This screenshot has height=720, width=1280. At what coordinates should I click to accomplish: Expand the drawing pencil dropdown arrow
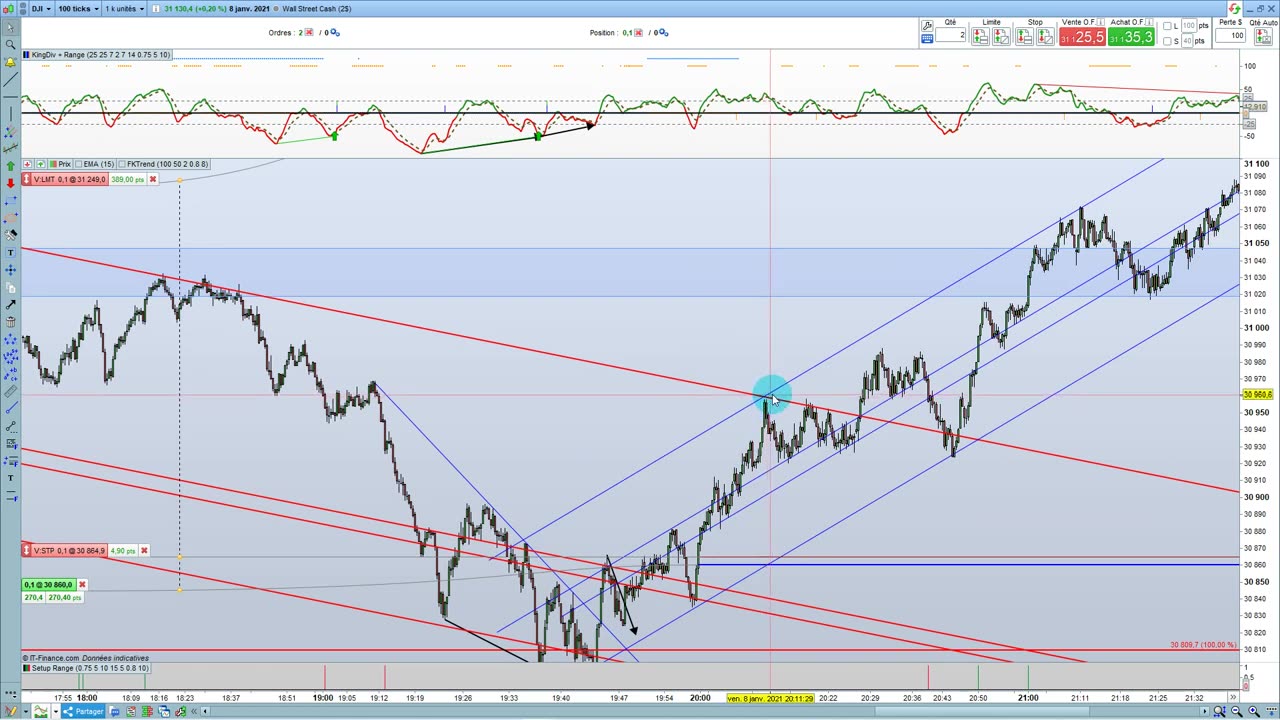click(26, 711)
